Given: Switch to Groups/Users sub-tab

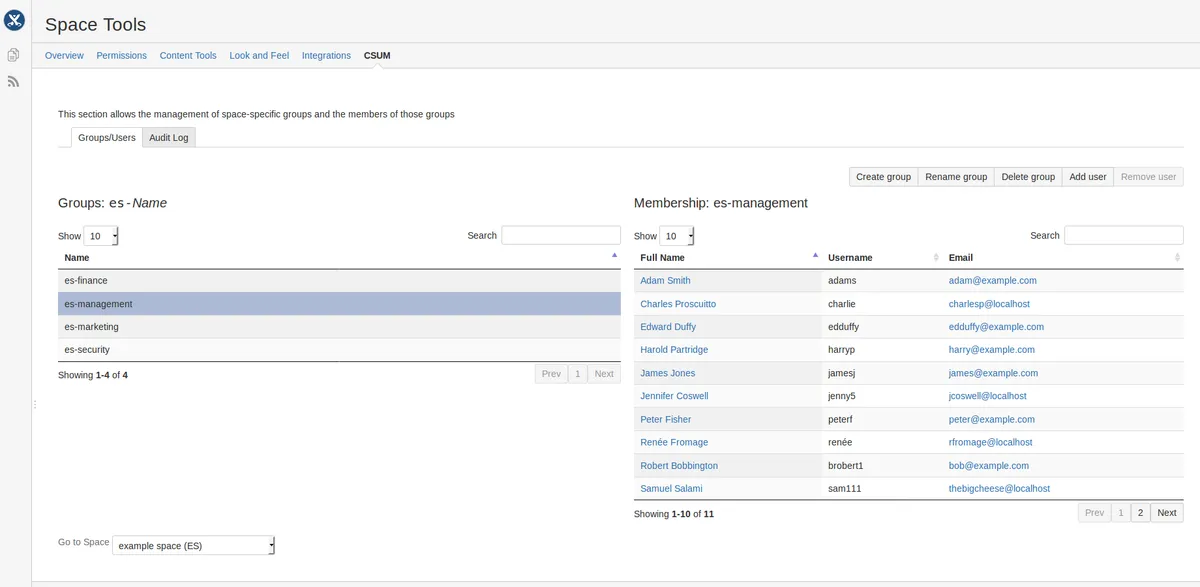Looking at the screenshot, I should tap(107, 137).
